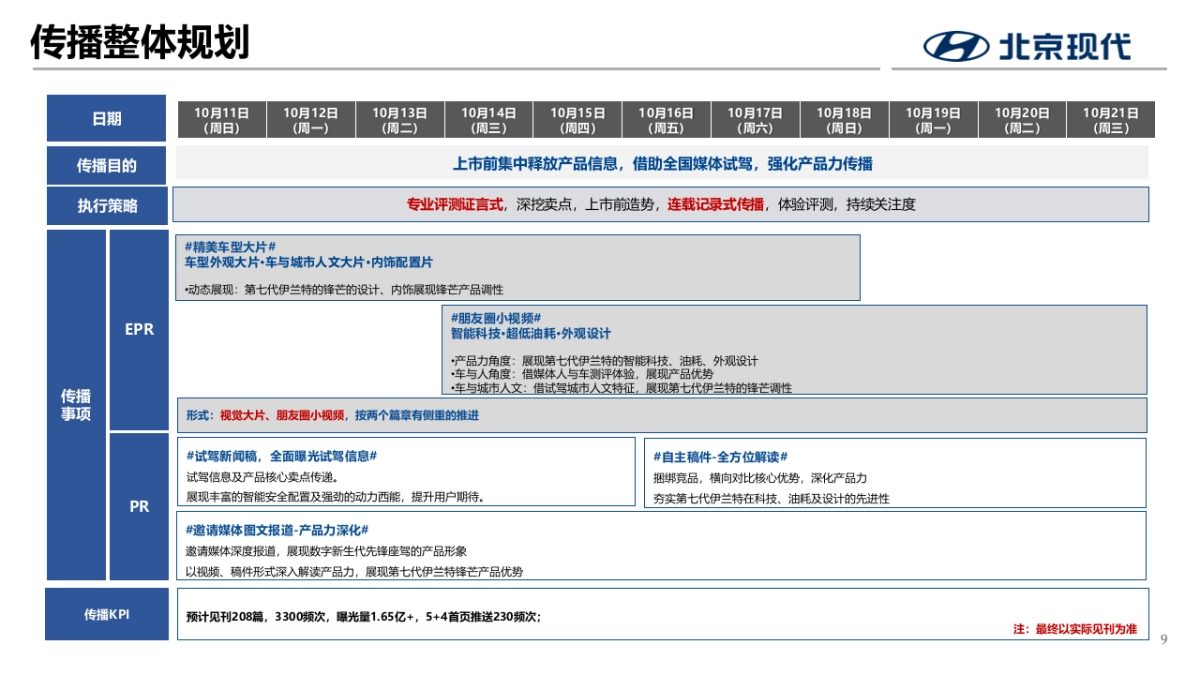This screenshot has width=1200, height=675.
Task: Click the 执行策略 row header
Action: [x=105, y=207]
